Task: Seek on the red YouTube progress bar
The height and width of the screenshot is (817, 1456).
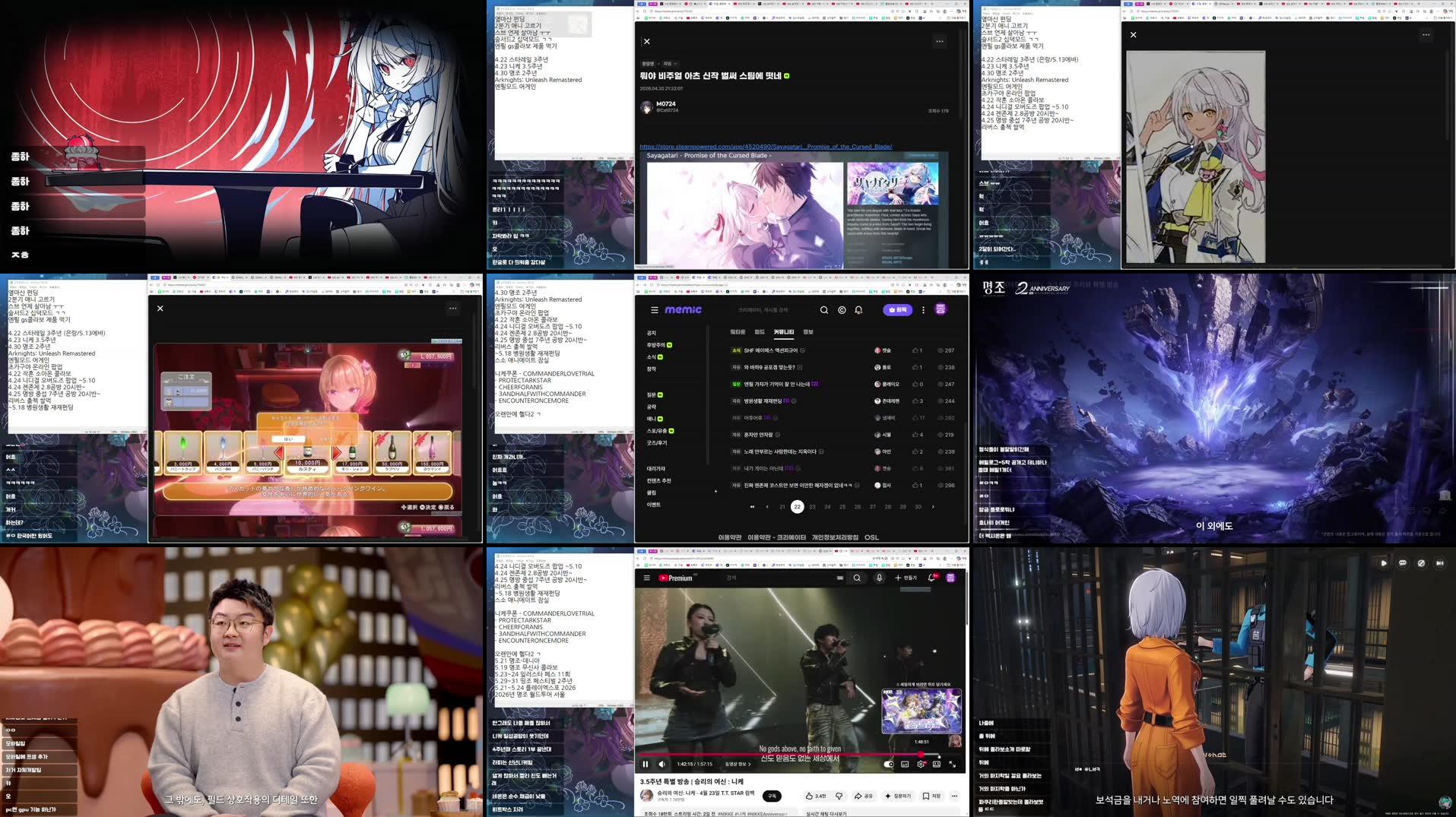Action: tap(800, 755)
